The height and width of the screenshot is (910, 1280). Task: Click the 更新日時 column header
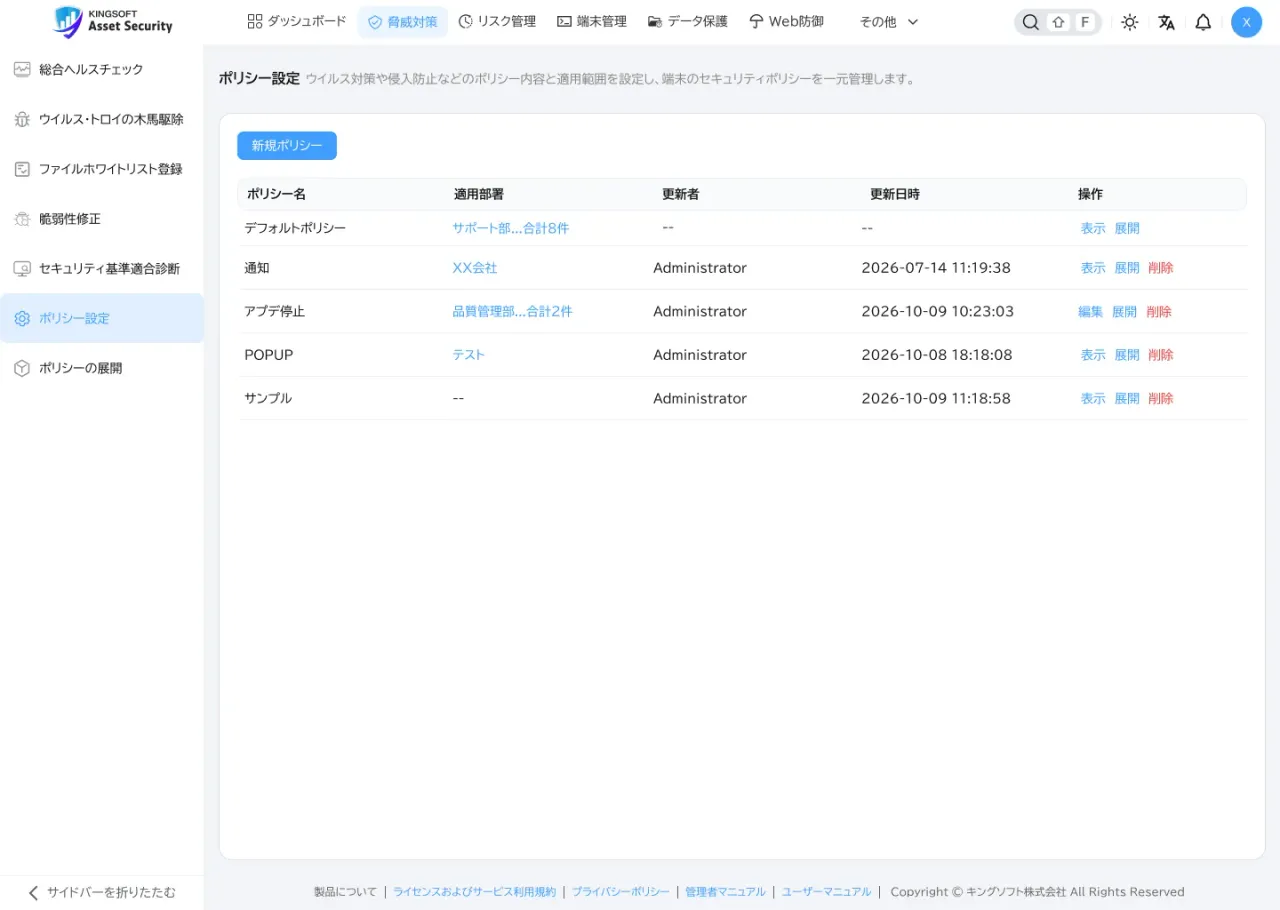click(x=895, y=194)
